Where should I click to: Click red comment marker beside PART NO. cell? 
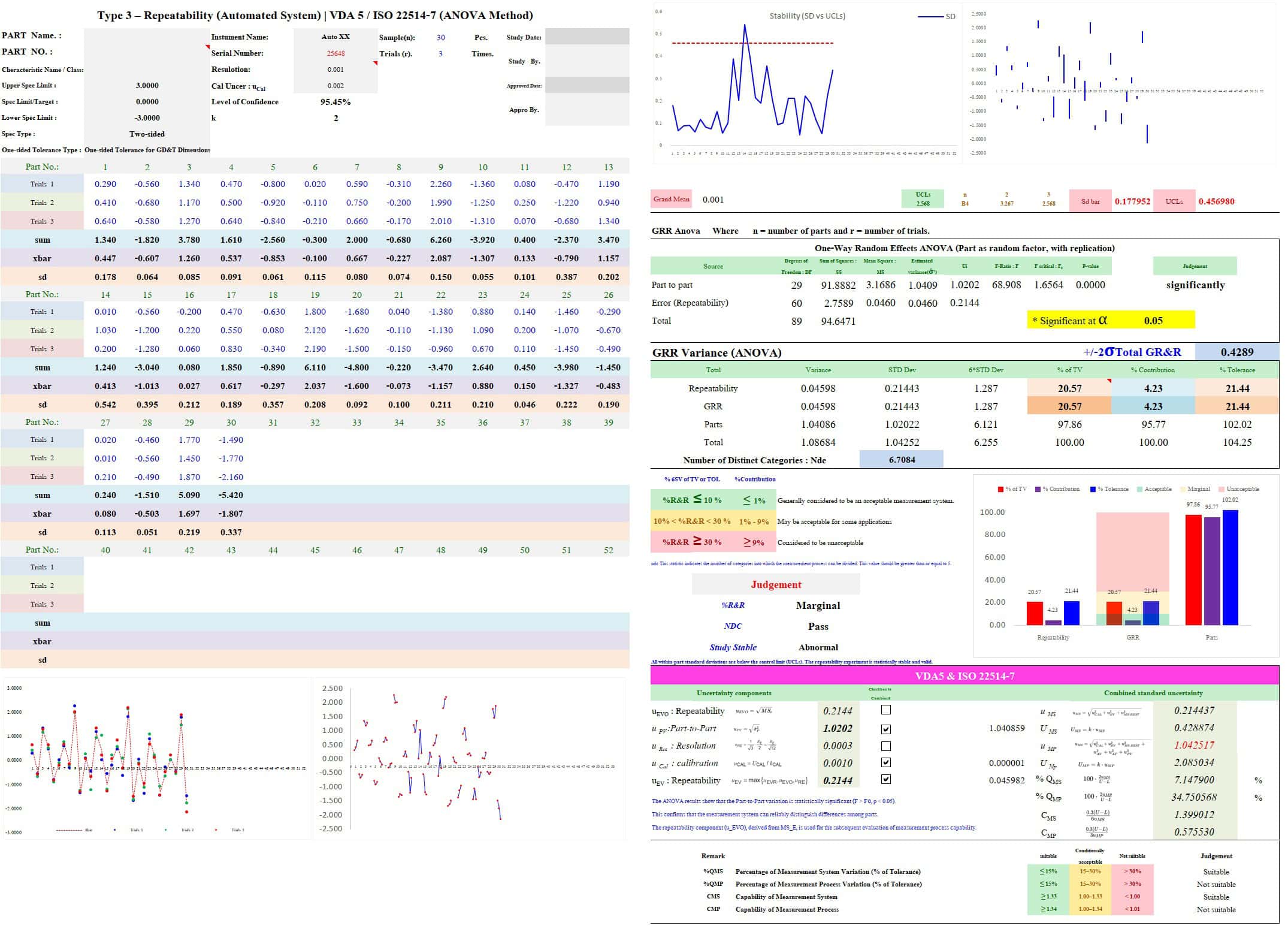click(x=207, y=47)
